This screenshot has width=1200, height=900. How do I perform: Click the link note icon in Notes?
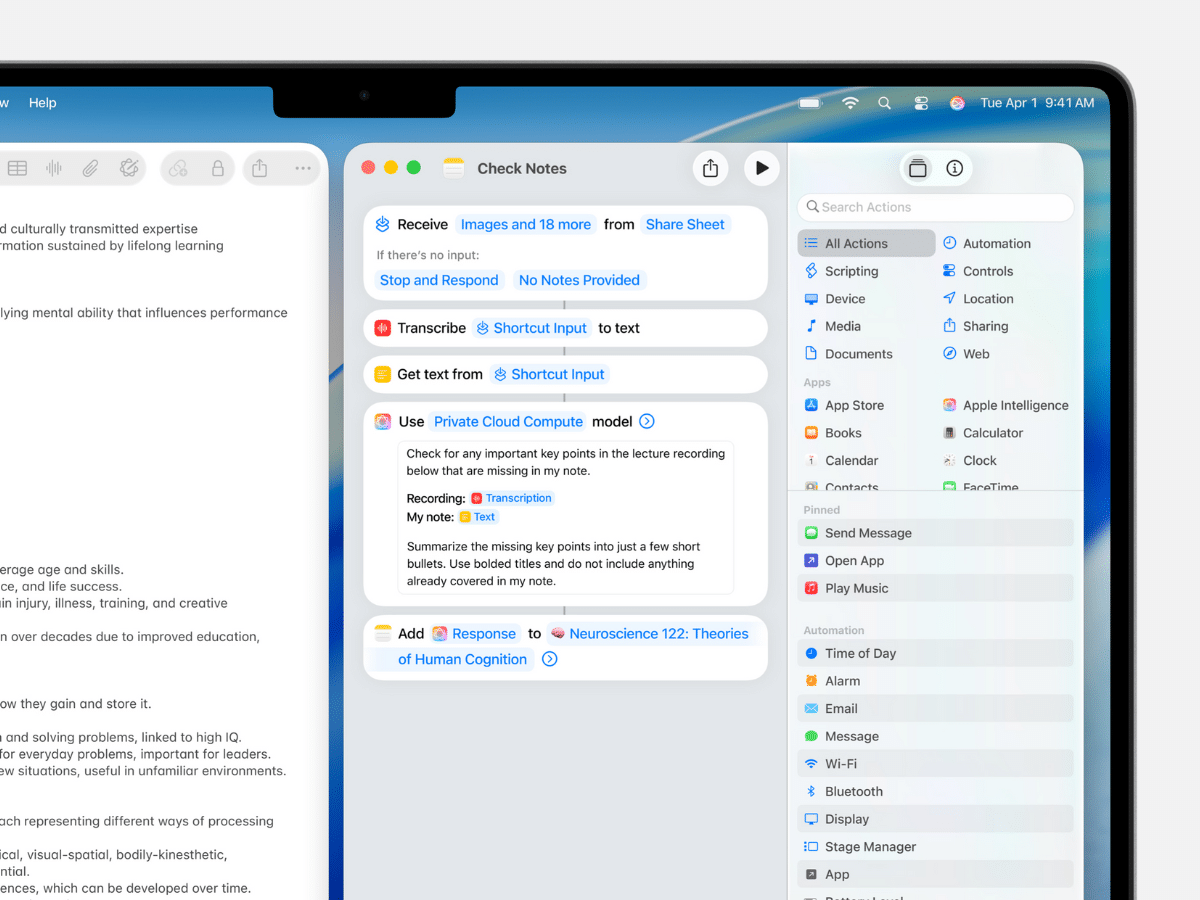(x=178, y=169)
